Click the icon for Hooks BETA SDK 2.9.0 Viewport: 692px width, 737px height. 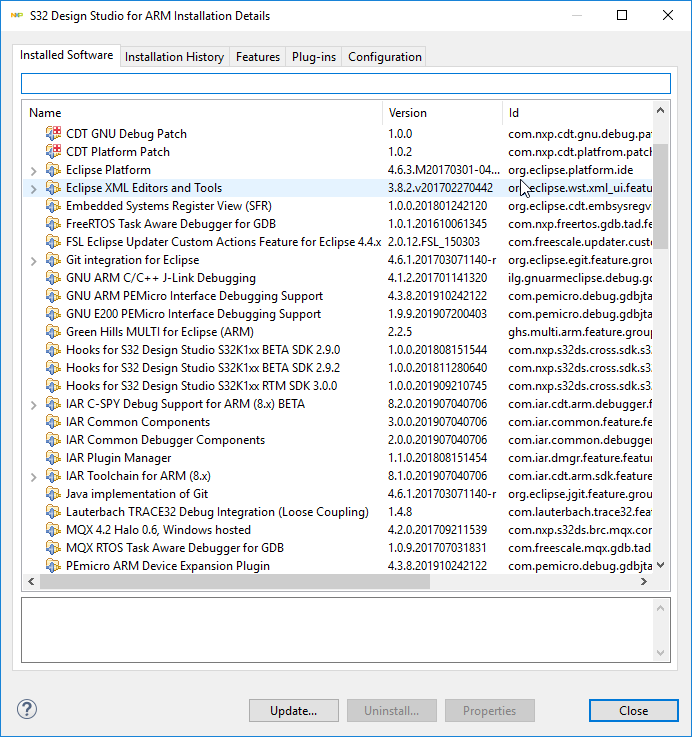[53, 350]
